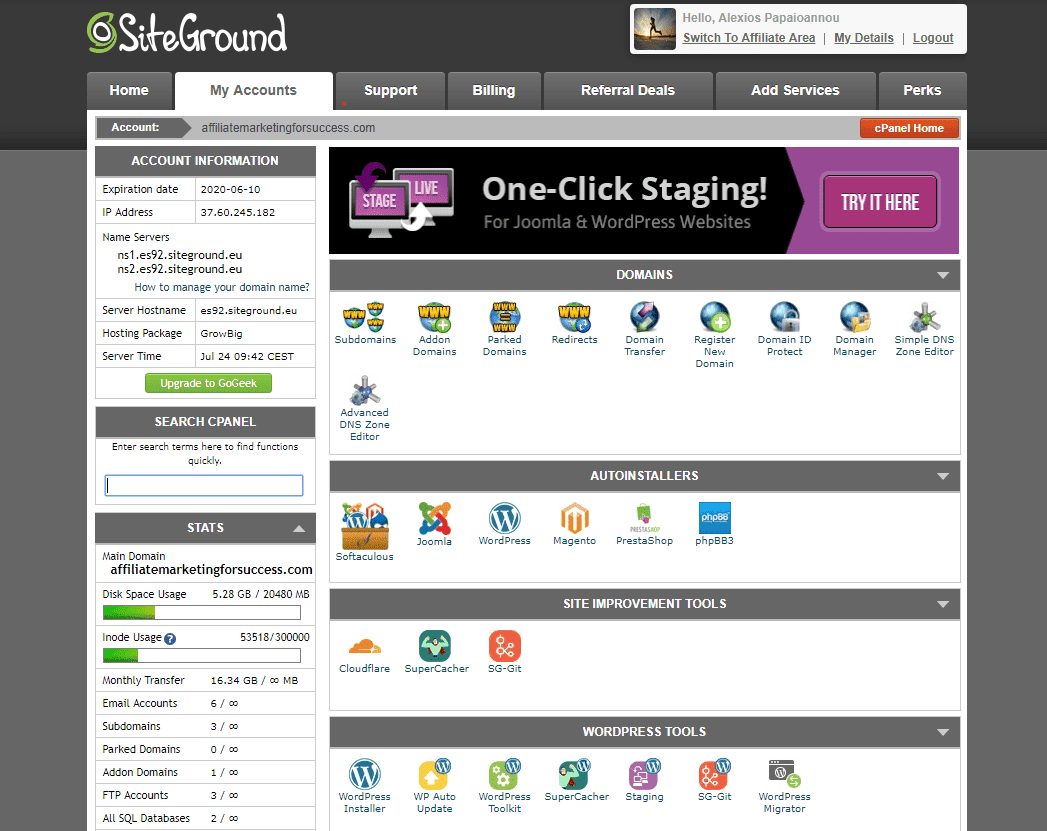This screenshot has height=831, width=1047.
Task: Launch the PrestaShop autoinstaller
Action: click(x=644, y=525)
